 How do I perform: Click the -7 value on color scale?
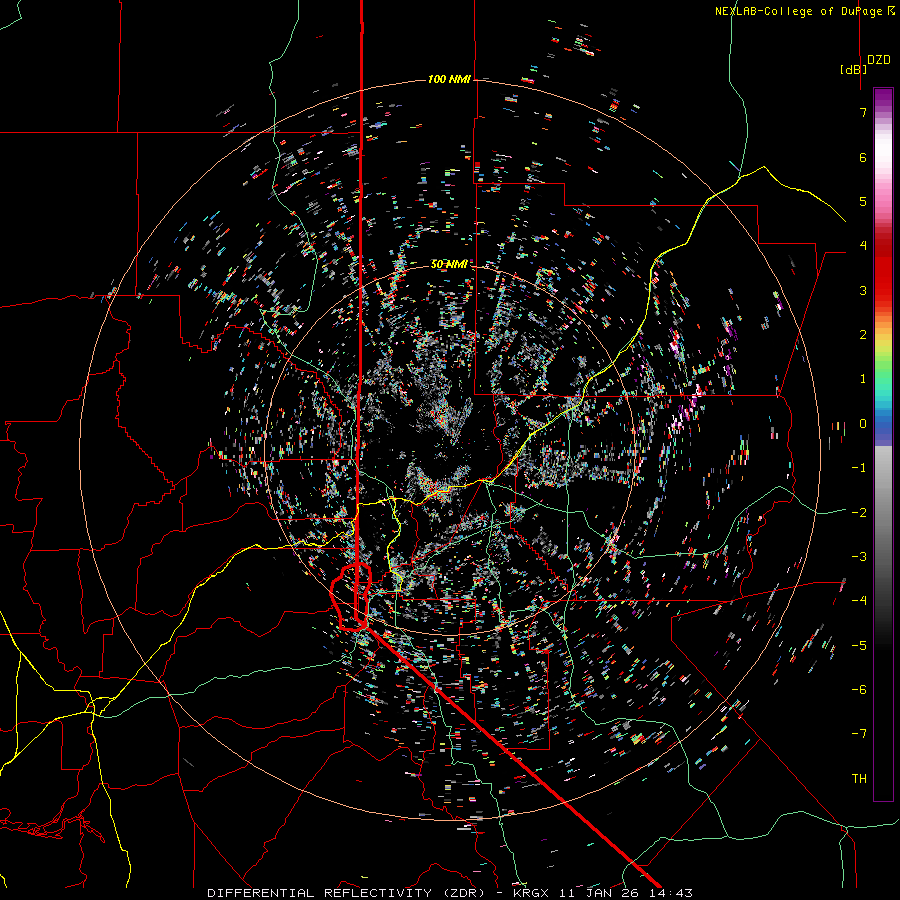pos(859,734)
